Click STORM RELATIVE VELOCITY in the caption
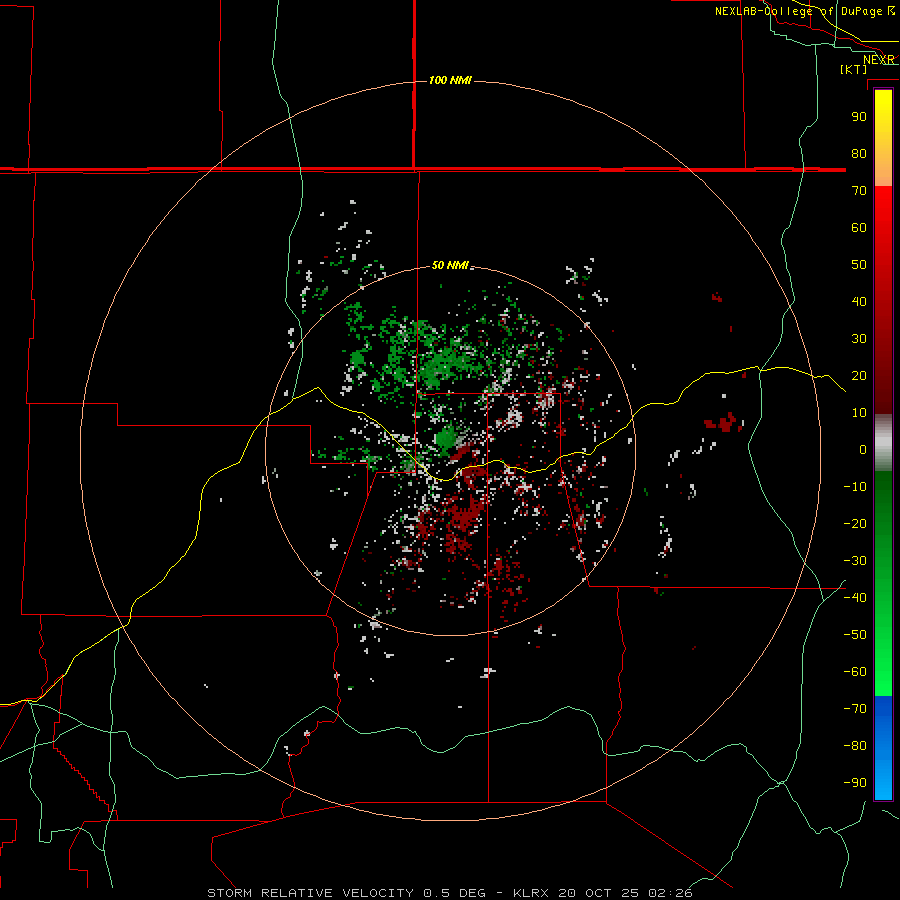Image resolution: width=900 pixels, height=900 pixels. tap(310, 893)
